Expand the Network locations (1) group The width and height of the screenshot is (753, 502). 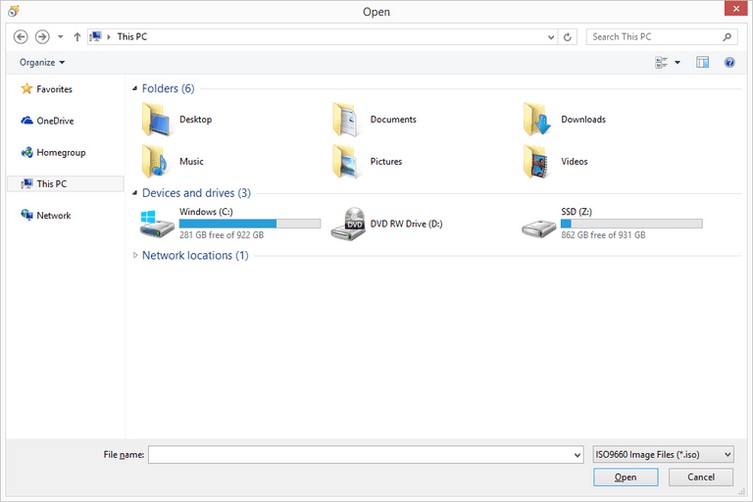tap(135, 255)
